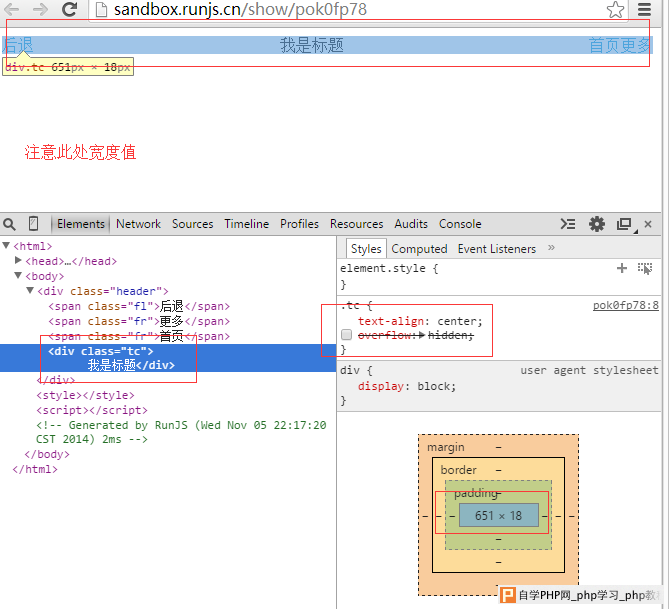Open the Timeline tab
This screenshot has height=609, width=669.
[247, 224]
